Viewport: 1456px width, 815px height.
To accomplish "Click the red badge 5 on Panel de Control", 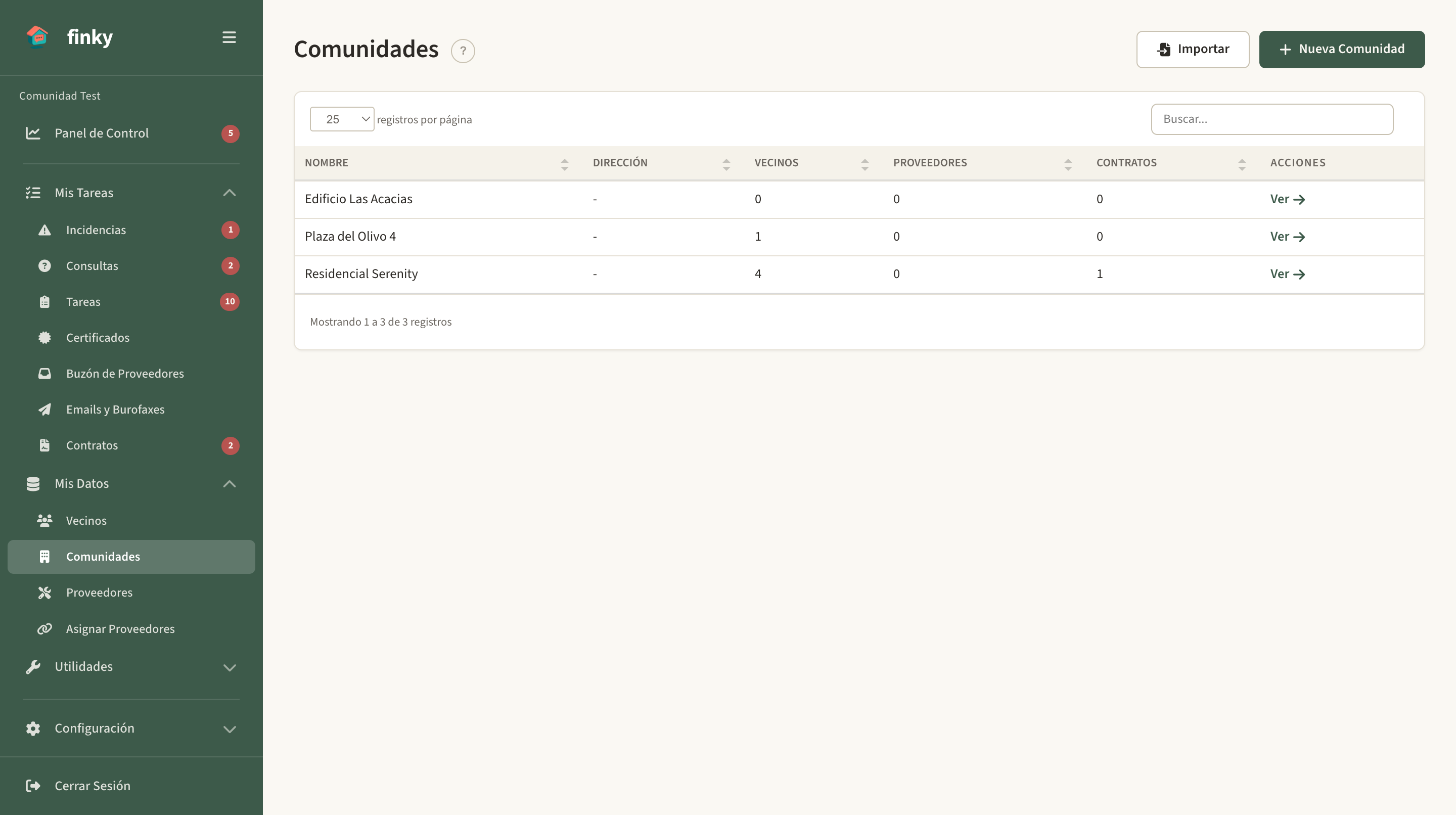I will pyautogui.click(x=230, y=133).
